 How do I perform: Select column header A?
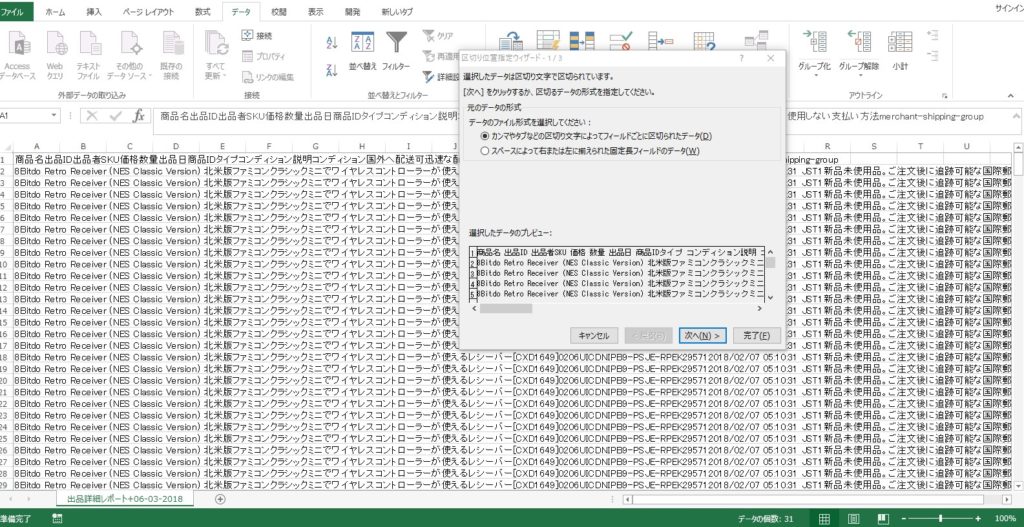[x=37, y=146]
